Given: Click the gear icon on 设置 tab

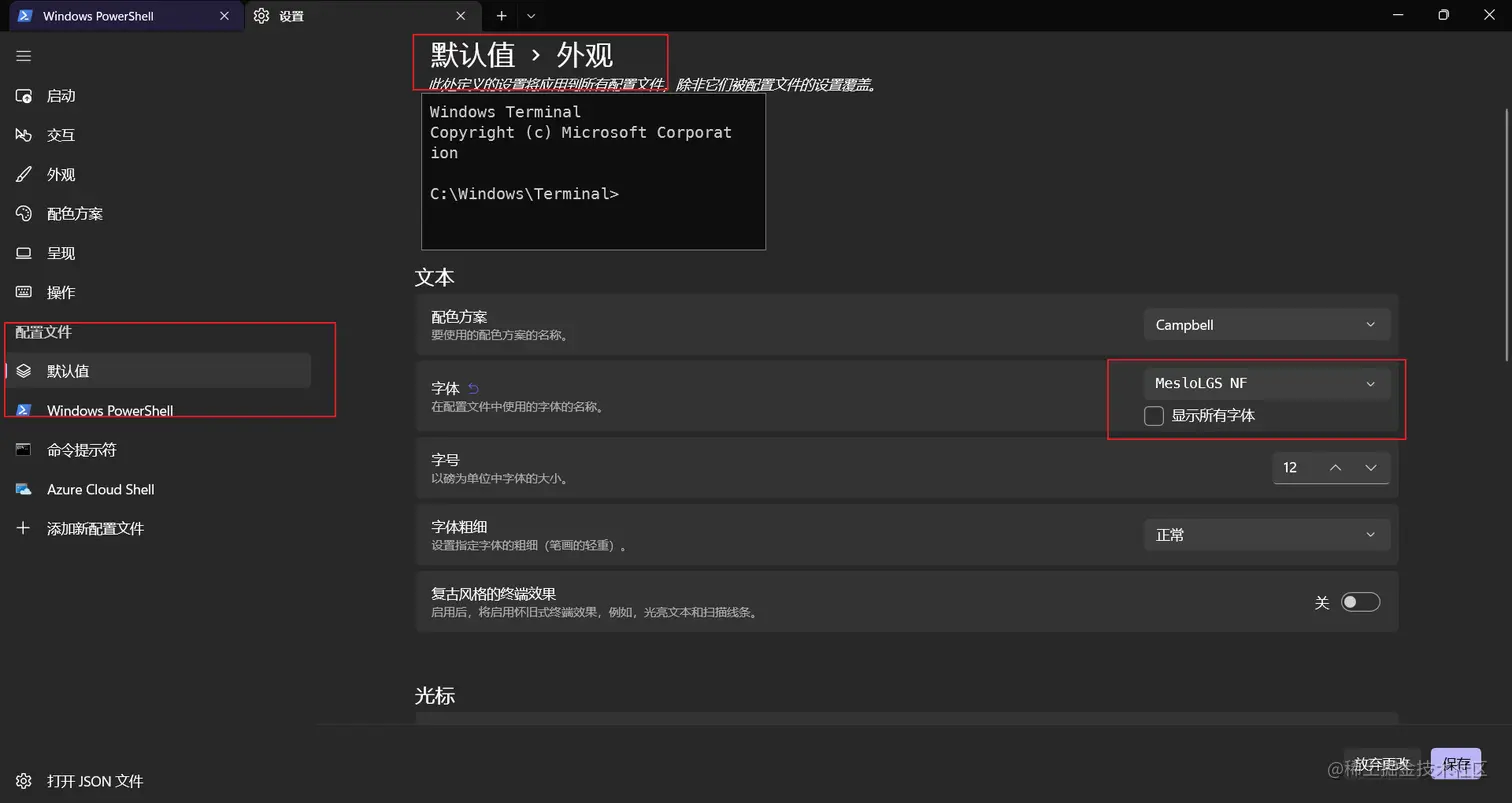Looking at the screenshot, I should [x=261, y=16].
